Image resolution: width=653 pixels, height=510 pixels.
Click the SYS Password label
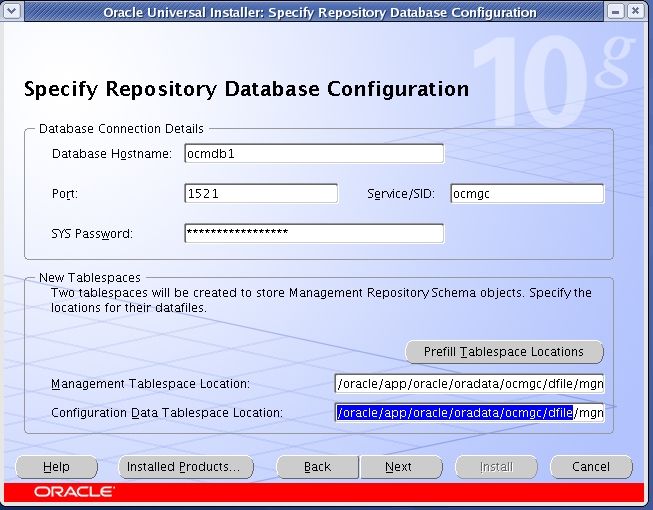[x=92, y=234]
